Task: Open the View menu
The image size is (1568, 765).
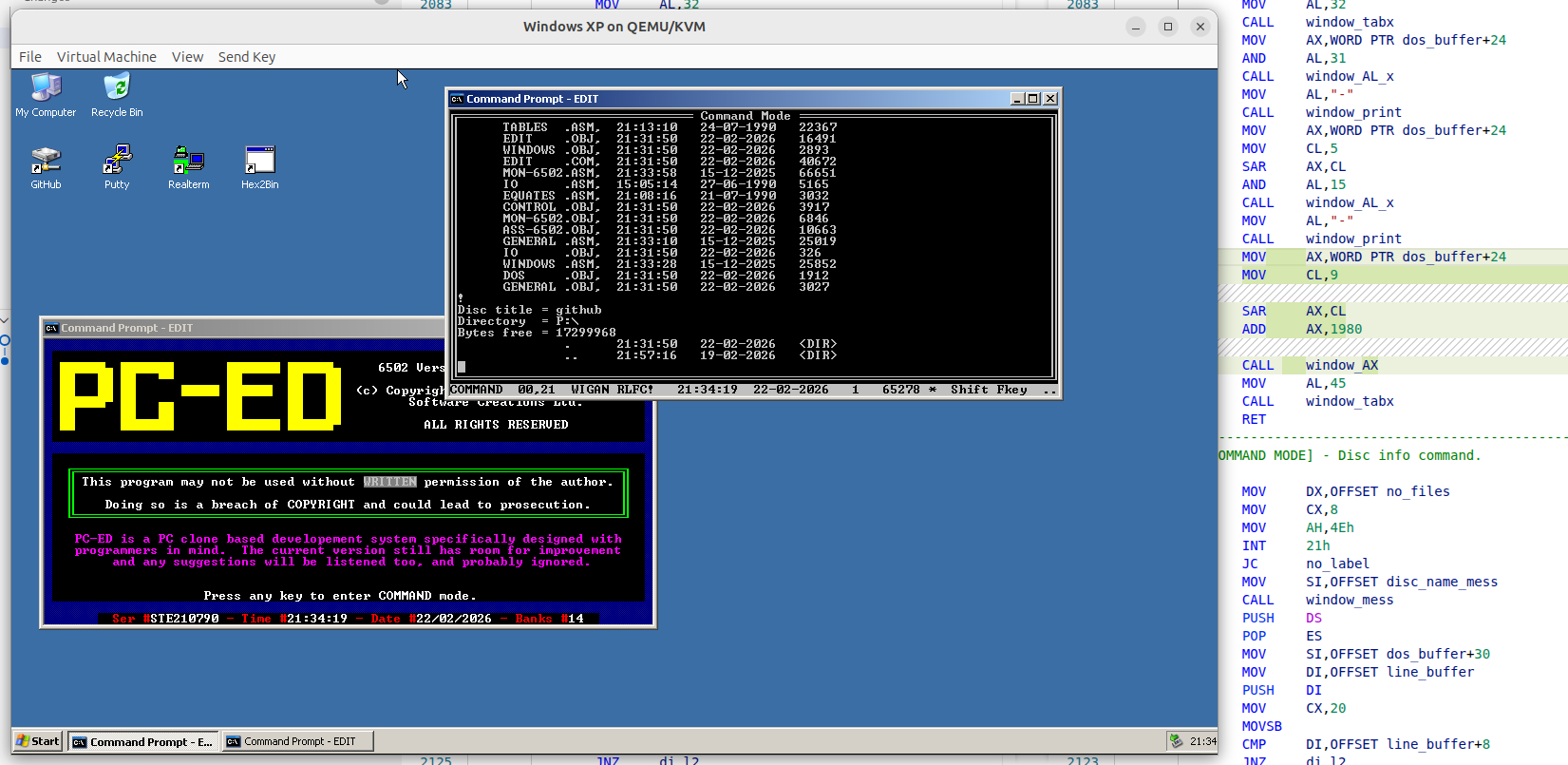Action: tap(187, 57)
